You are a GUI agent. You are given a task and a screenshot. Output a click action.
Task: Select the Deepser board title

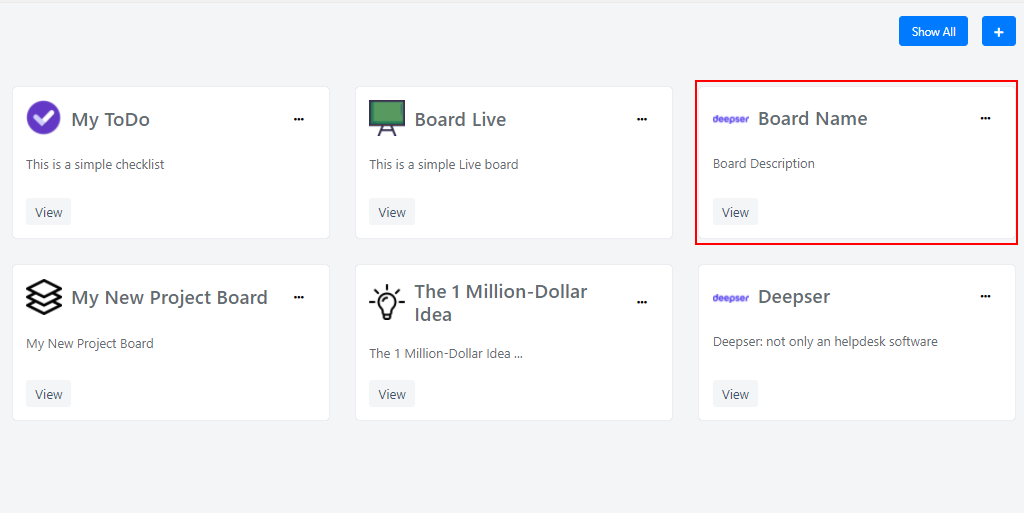pyautogui.click(x=794, y=297)
